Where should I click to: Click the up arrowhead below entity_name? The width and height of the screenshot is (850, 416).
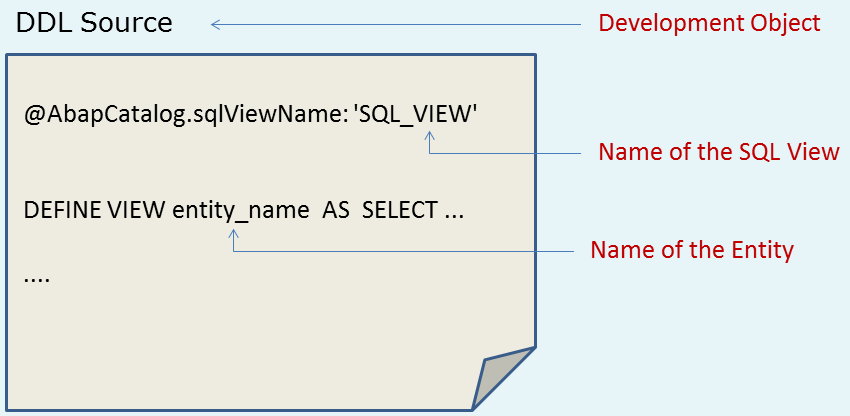(x=234, y=235)
